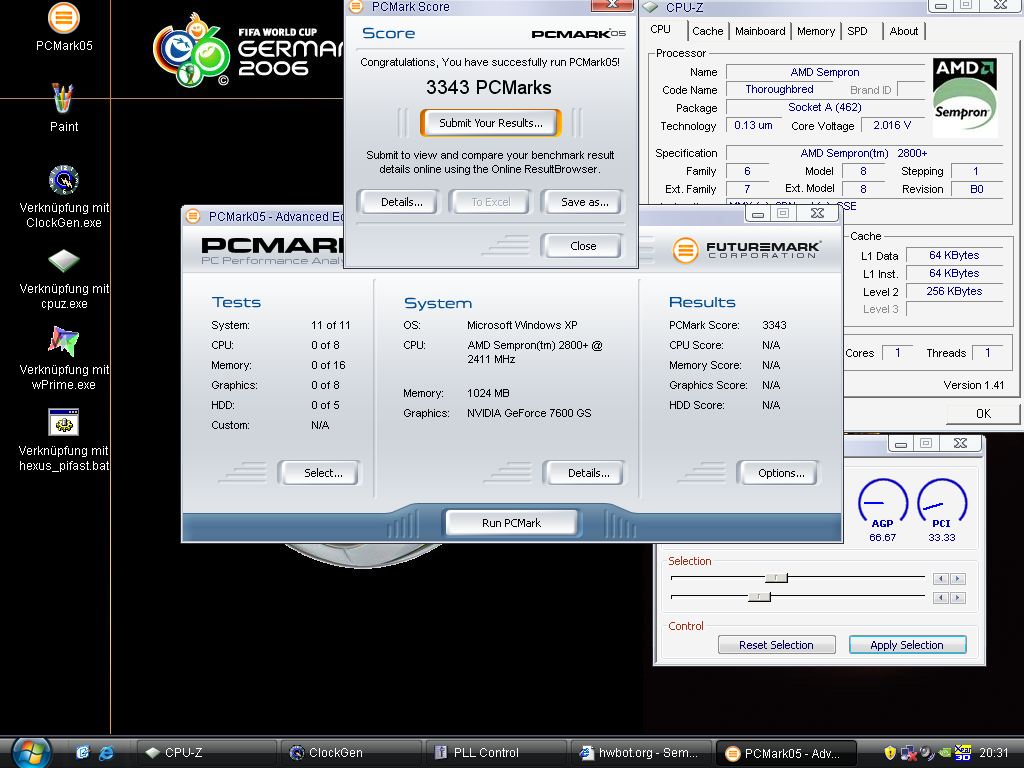Click the Futuremark orange logo icon
Image resolution: width=1024 pixels, height=768 pixels.
(x=686, y=250)
